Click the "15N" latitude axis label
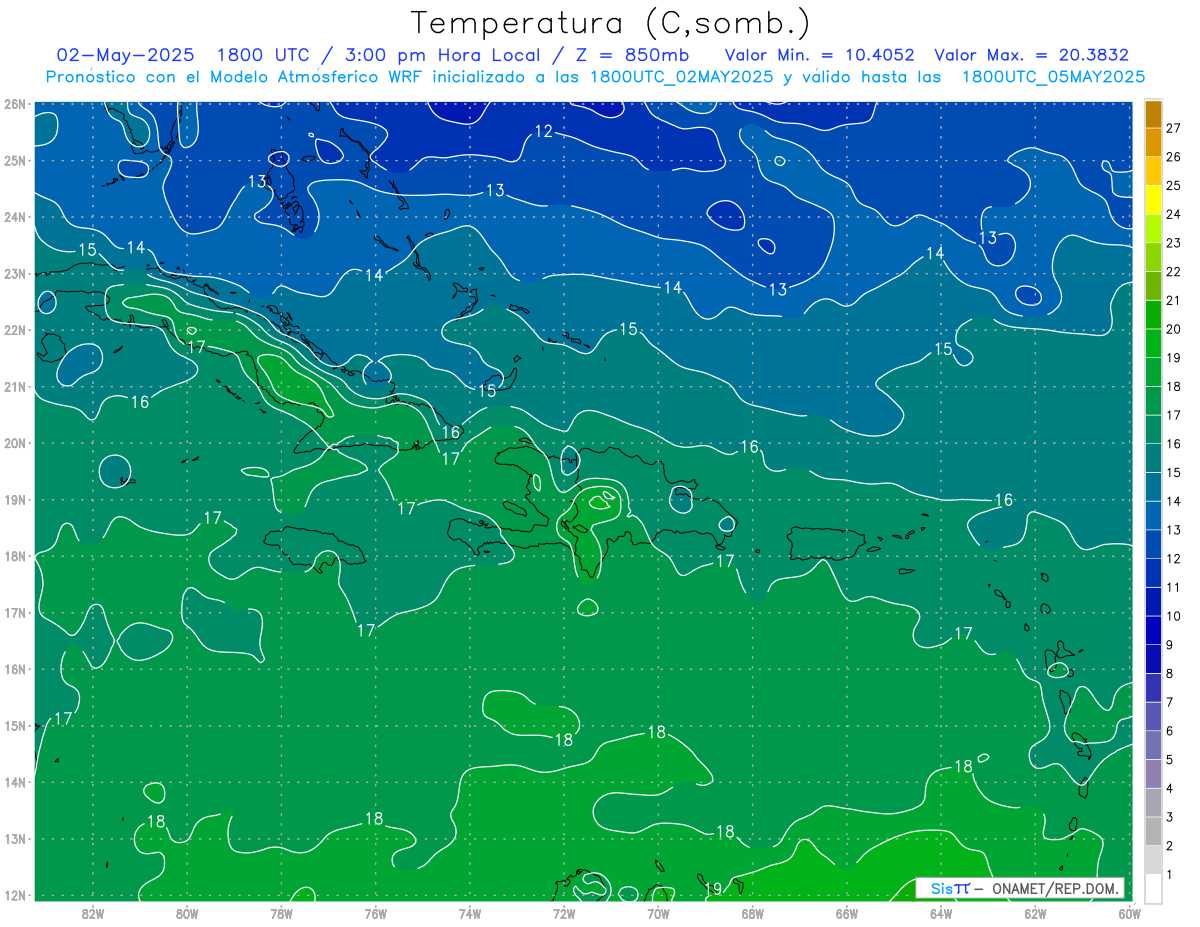The height and width of the screenshot is (927, 1200). click(15, 726)
